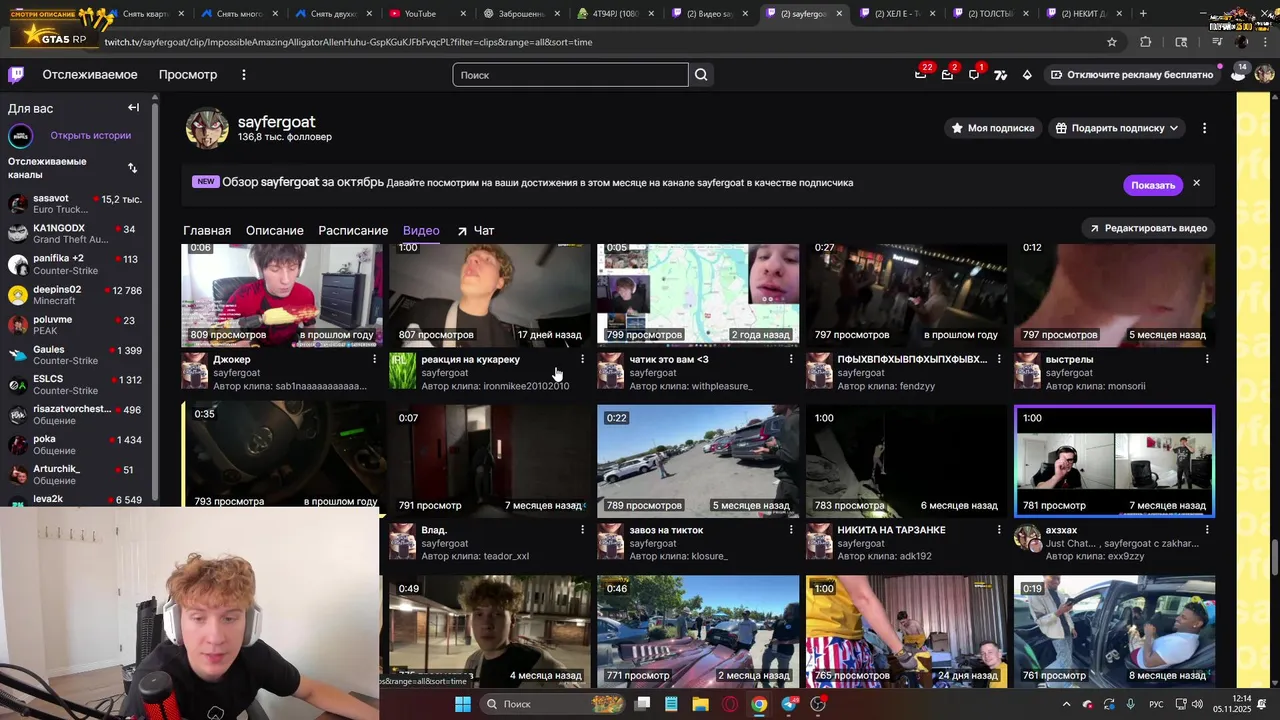Open options for выстрелы clip

click(1207, 359)
